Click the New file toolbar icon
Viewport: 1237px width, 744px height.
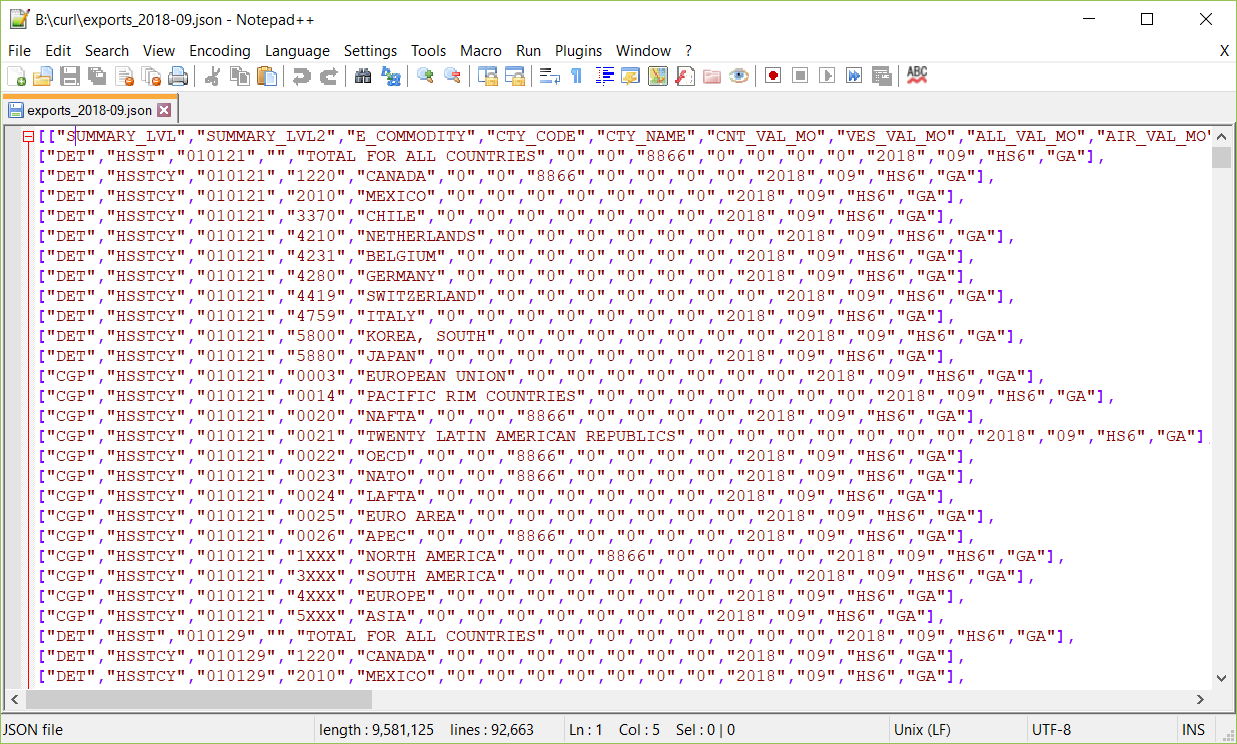point(17,76)
